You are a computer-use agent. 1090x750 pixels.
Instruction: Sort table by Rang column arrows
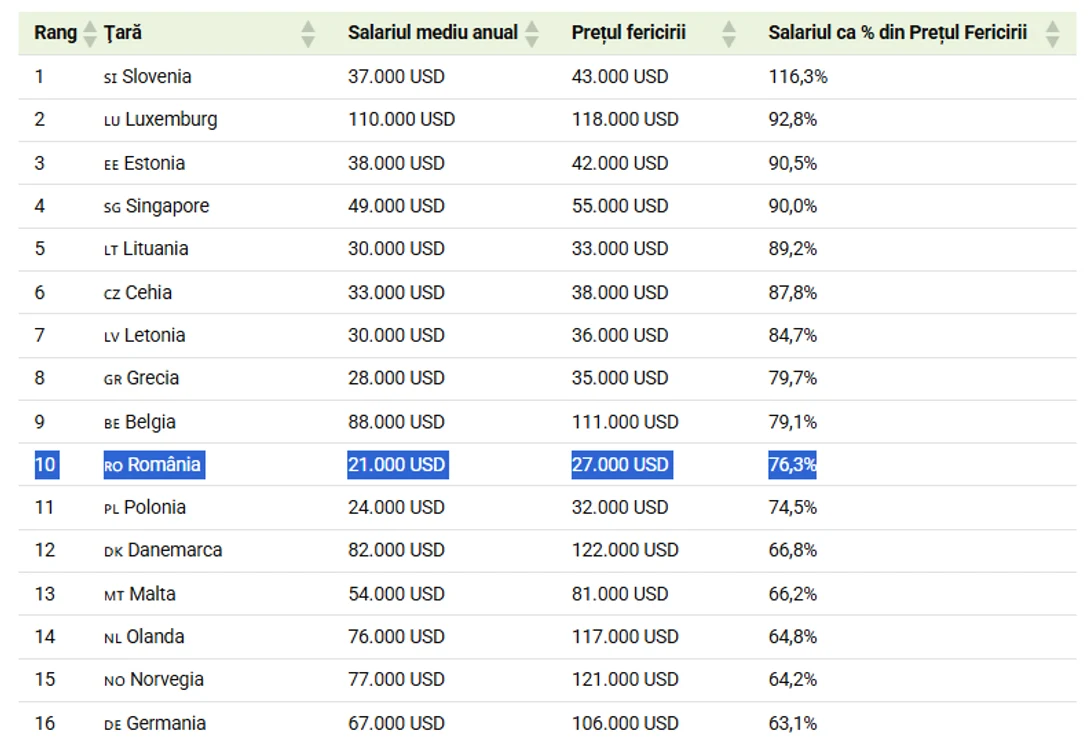pos(90,33)
